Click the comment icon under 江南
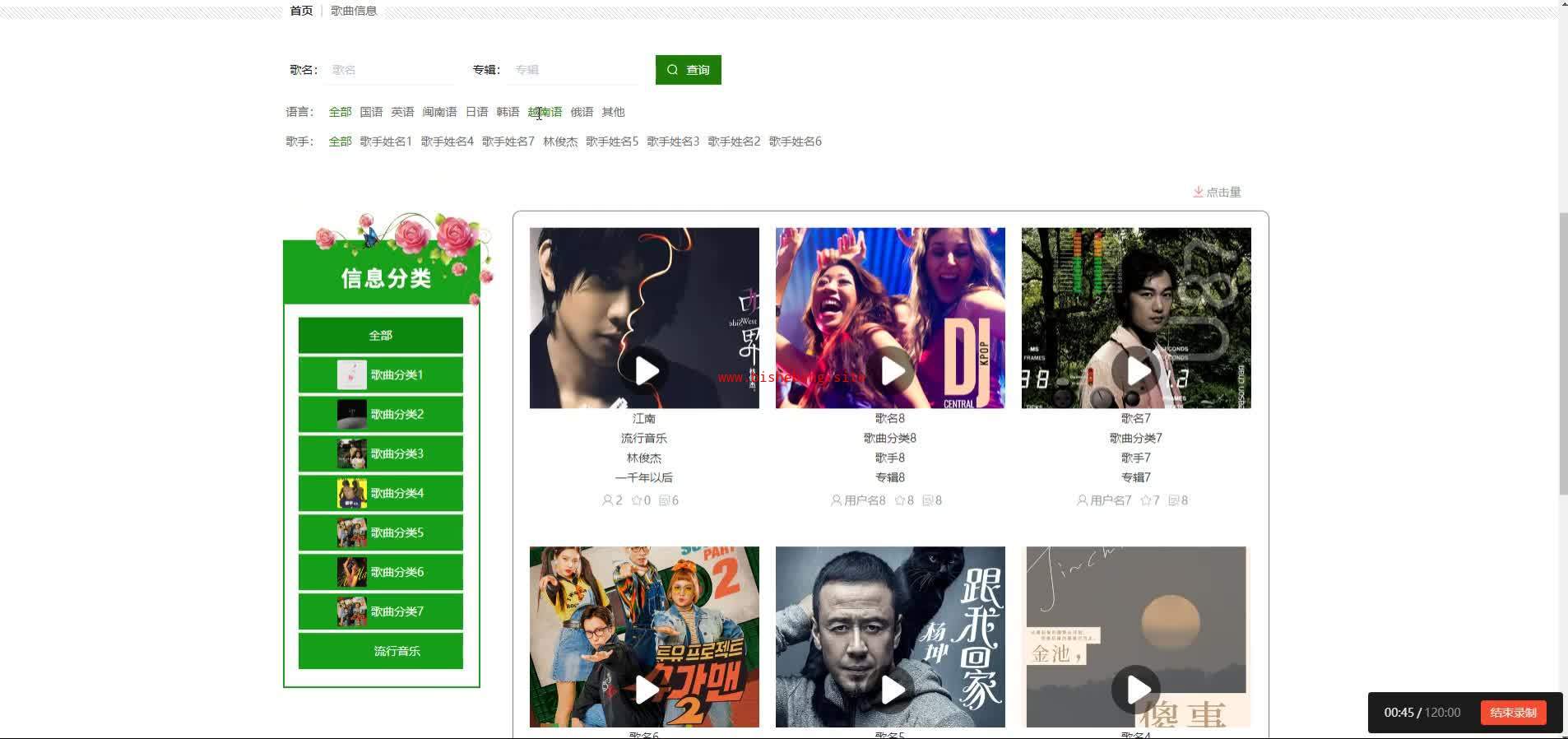This screenshot has height=739, width=1568. [x=664, y=500]
